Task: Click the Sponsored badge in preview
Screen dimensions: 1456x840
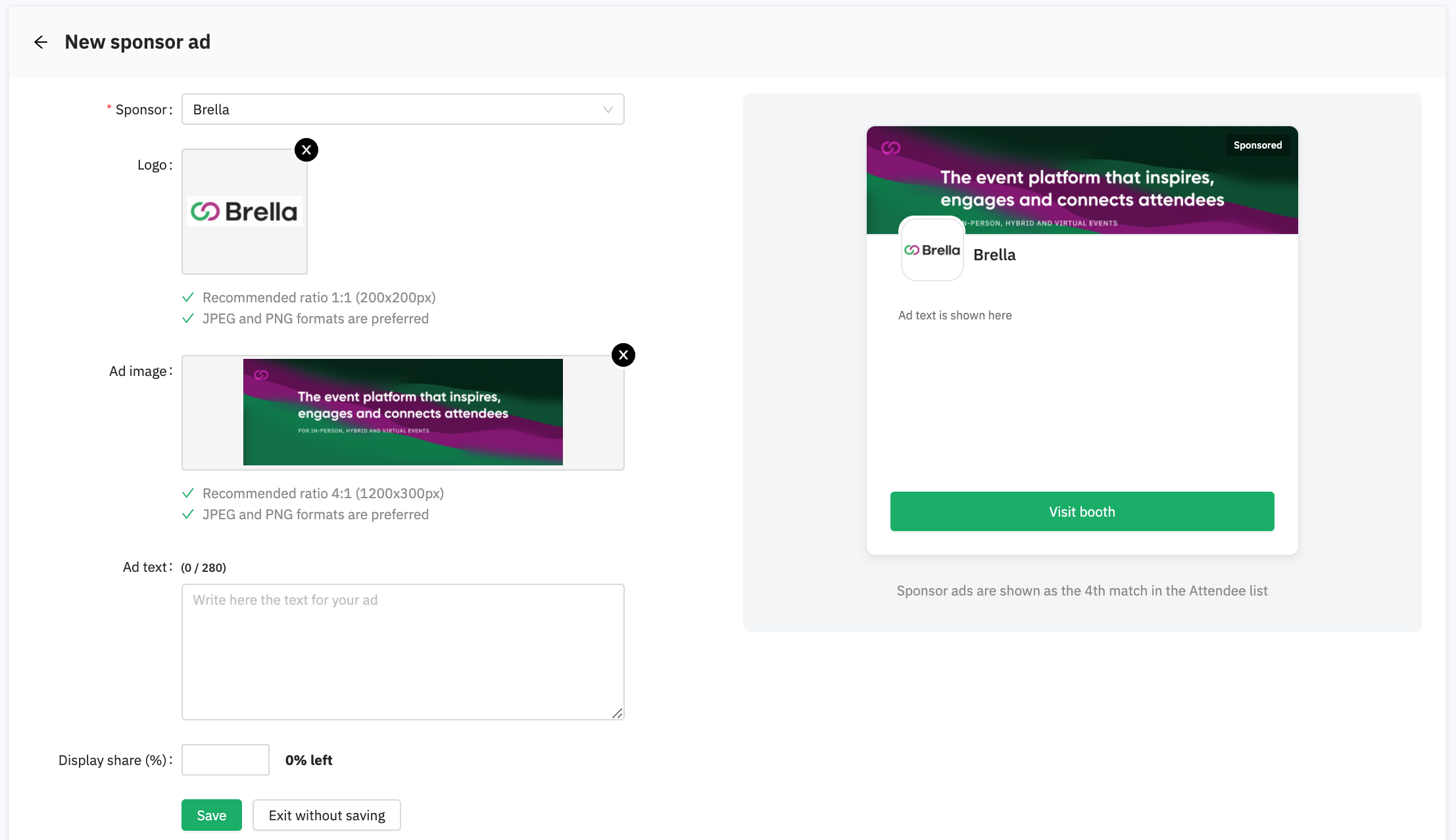Action: [1257, 145]
